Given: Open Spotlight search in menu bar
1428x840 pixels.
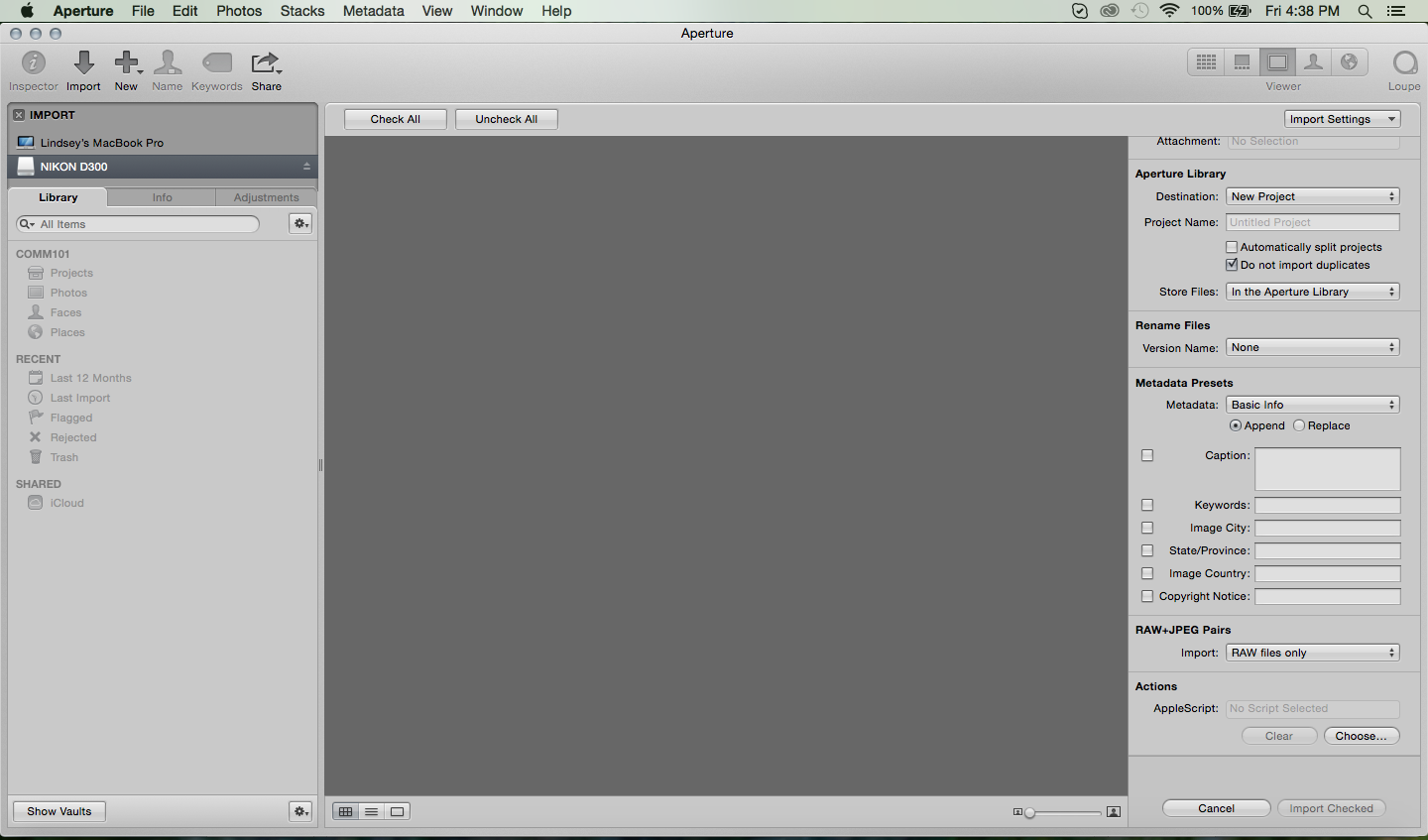Looking at the screenshot, I should tap(1365, 11).
